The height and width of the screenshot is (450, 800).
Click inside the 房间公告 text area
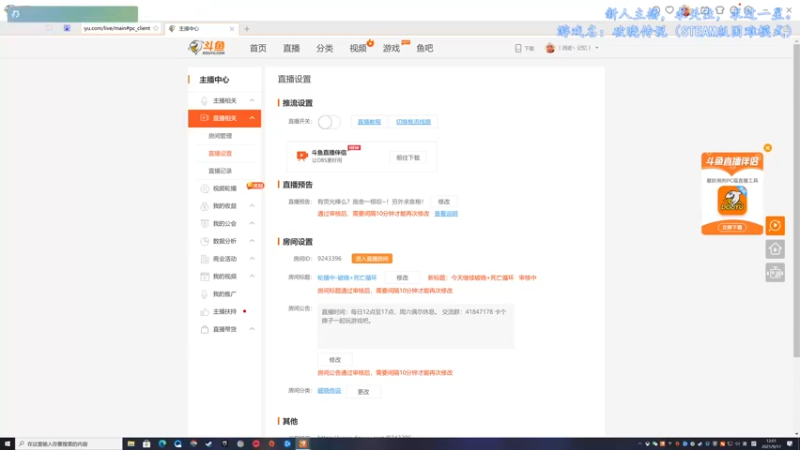click(415, 326)
